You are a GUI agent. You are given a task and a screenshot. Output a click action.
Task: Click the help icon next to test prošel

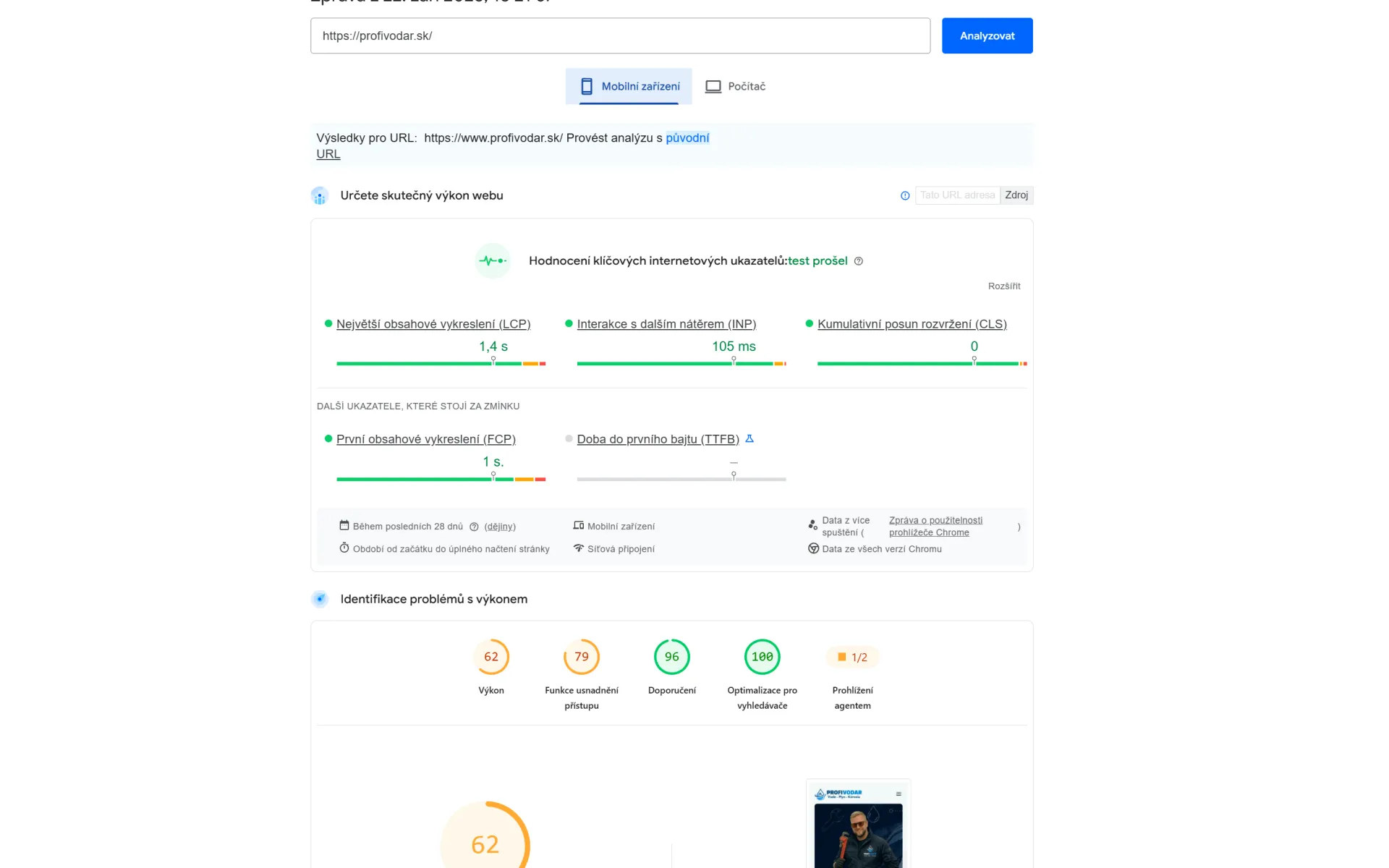859,261
